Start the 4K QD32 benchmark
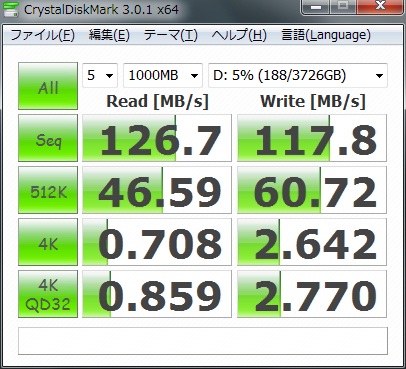The image size is (406, 369). (48, 294)
